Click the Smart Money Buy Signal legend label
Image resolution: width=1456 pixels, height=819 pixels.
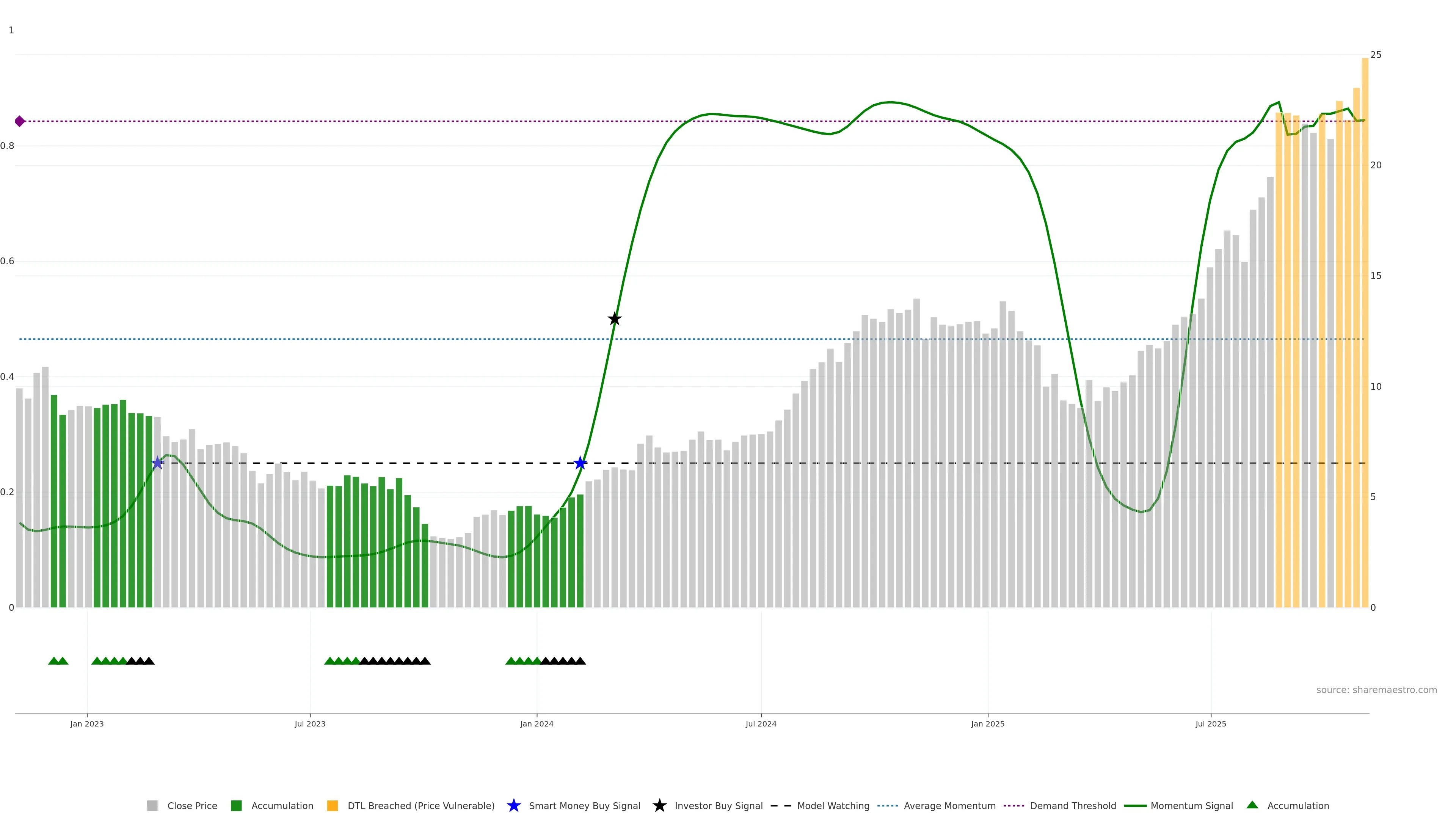pos(584,805)
